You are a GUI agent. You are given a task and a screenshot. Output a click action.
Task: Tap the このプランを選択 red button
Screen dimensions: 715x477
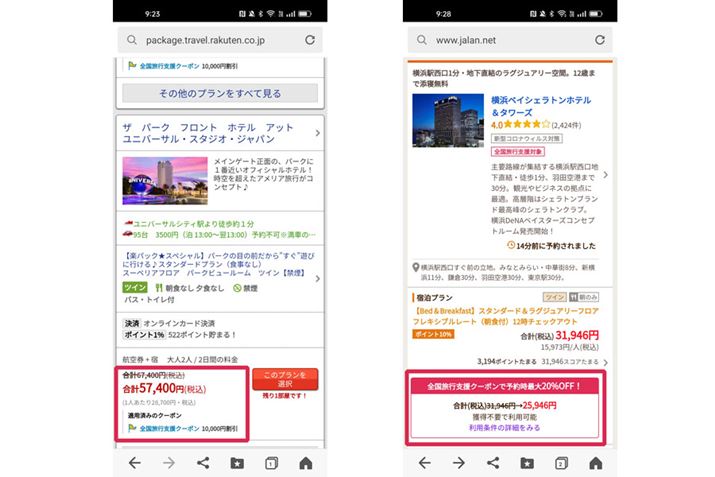tap(285, 379)
